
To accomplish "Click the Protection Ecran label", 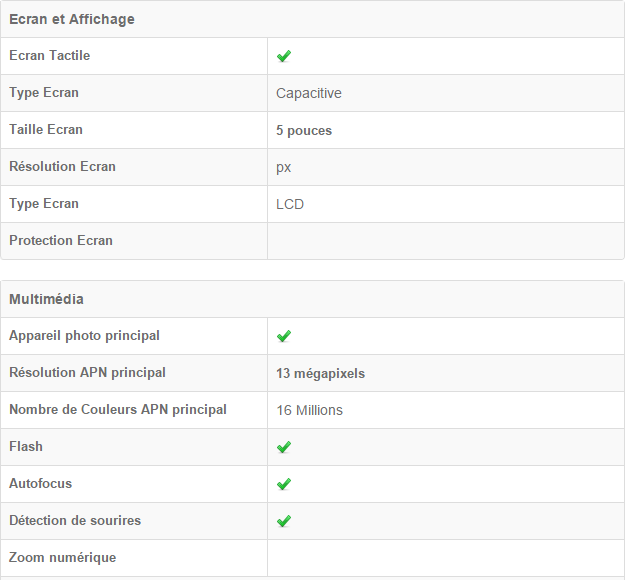I will (x=61, y=241).
